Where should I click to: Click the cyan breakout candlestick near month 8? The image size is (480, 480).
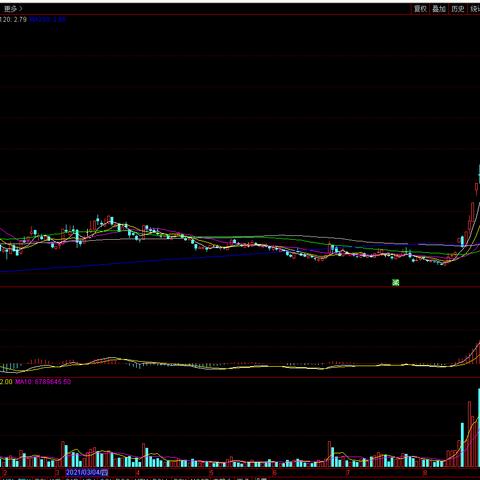pyautogui.click(x=462, y=241)
